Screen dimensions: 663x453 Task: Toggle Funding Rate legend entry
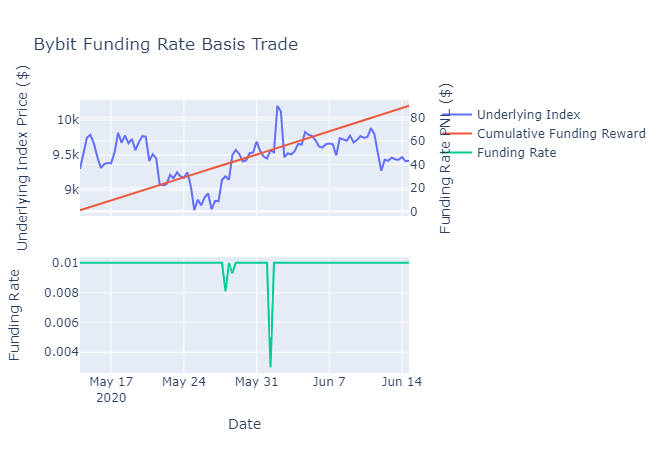(x=517, y=153)
